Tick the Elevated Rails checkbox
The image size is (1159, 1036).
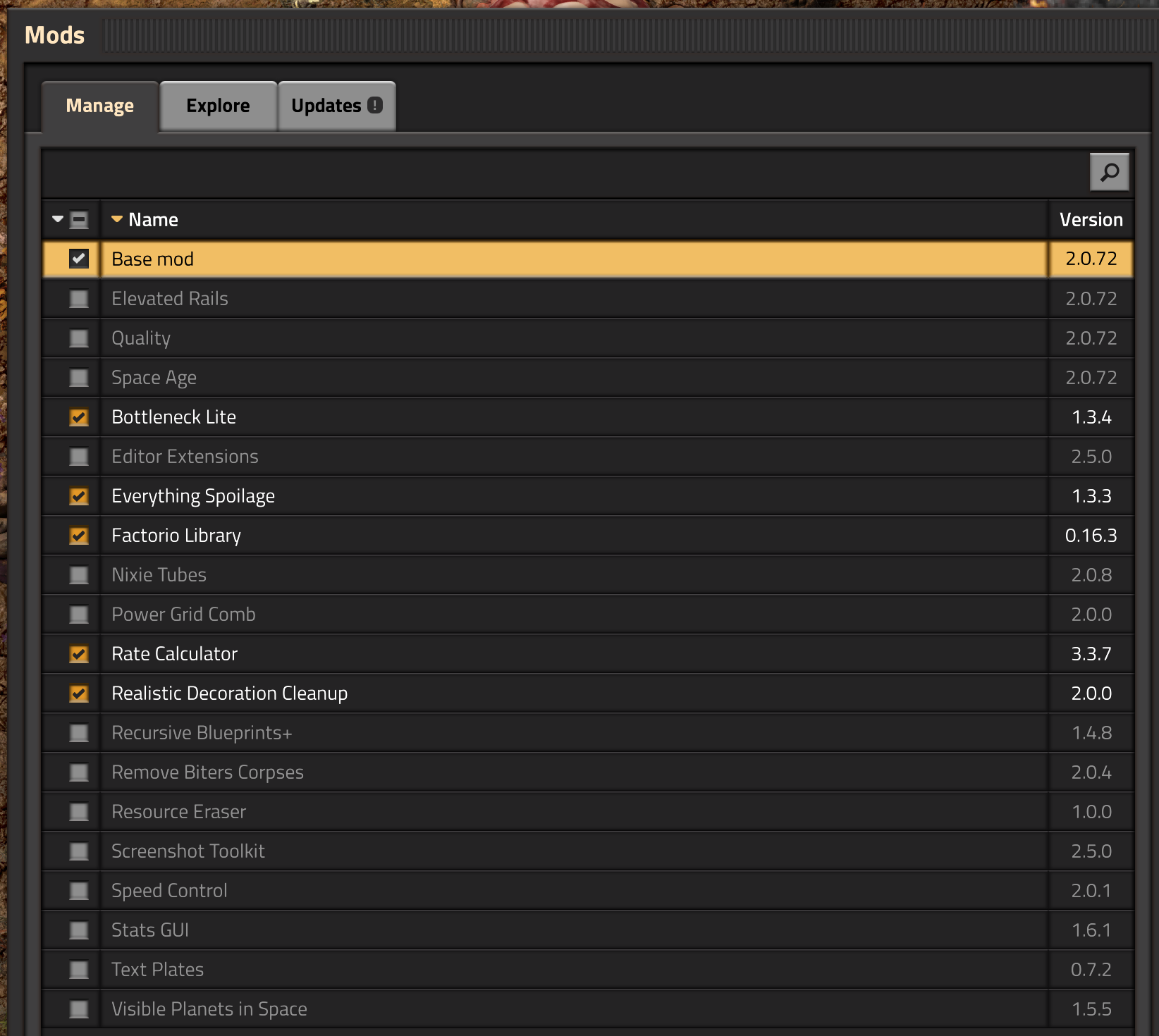click(79, 299)
